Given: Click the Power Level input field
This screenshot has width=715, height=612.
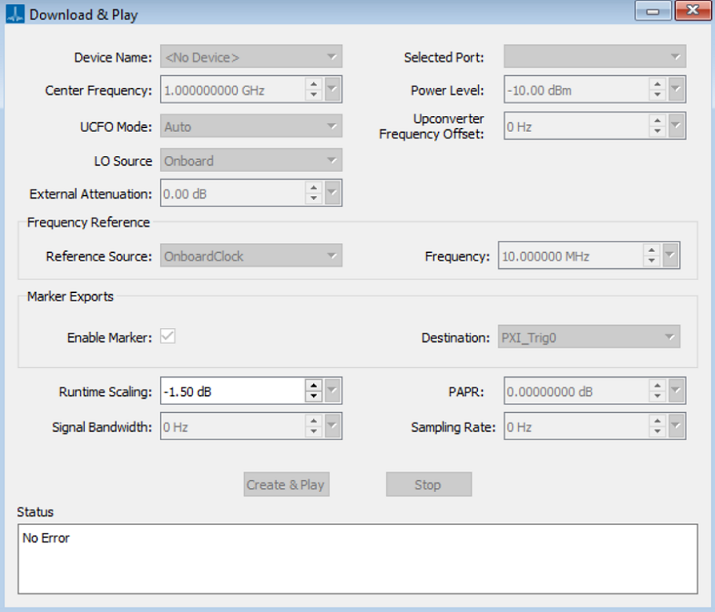Looking at the screenshot, I should coord(577,90).
